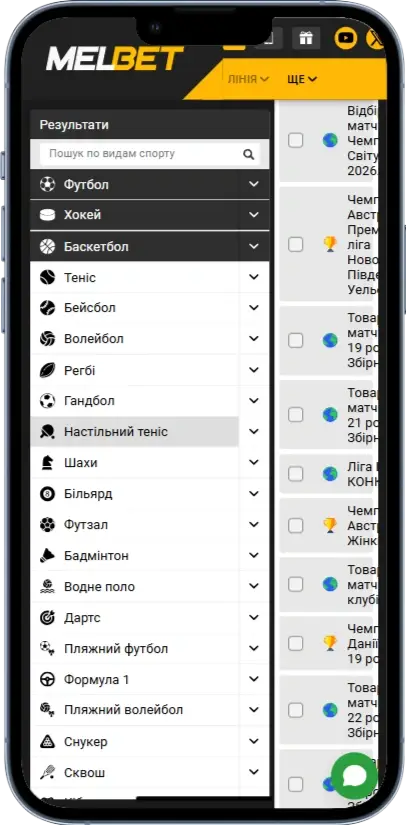The image size is (406, 825).
Task: Click the search magnifier icon
Action: [249, 154]
